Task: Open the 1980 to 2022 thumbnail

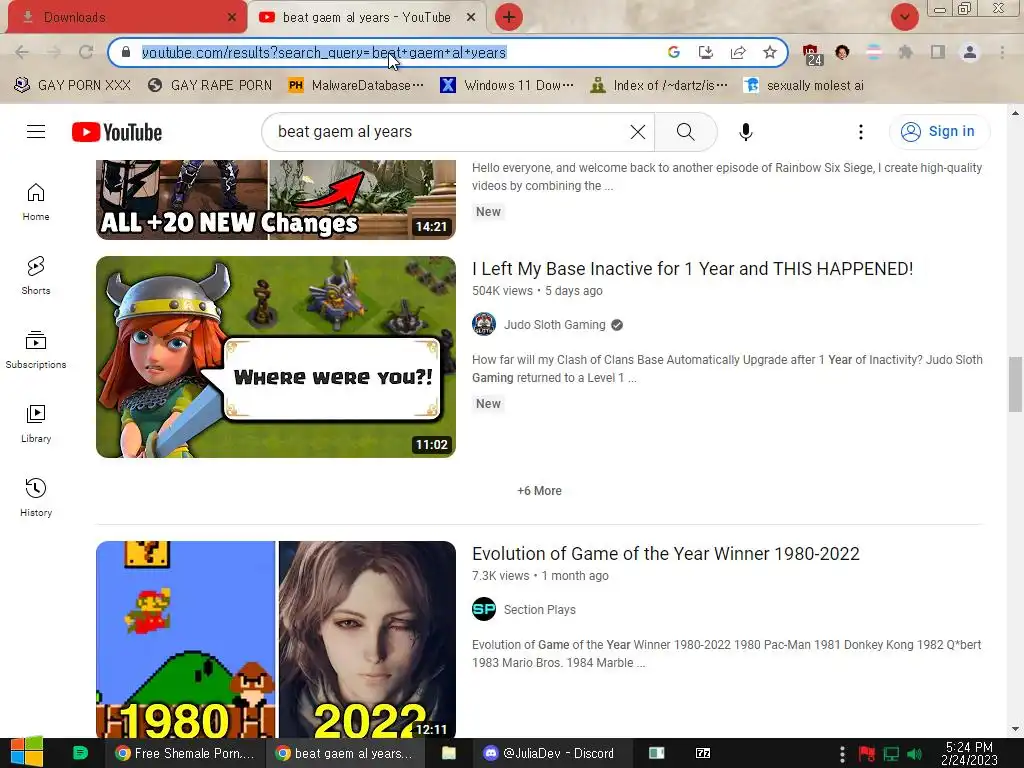Action: coord(276,640)
